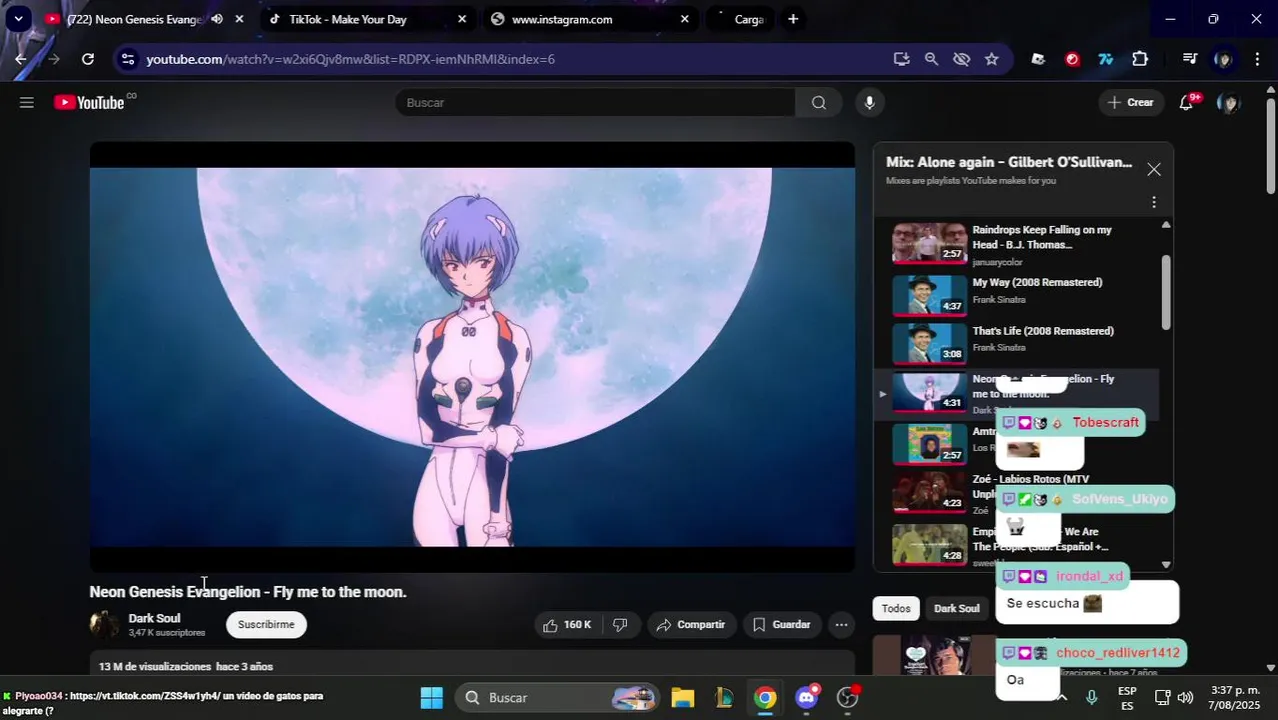Bookmark this page with the star icon
Image resolution: width=1278 pixels, height=720 pixels.
pos(992,59)
